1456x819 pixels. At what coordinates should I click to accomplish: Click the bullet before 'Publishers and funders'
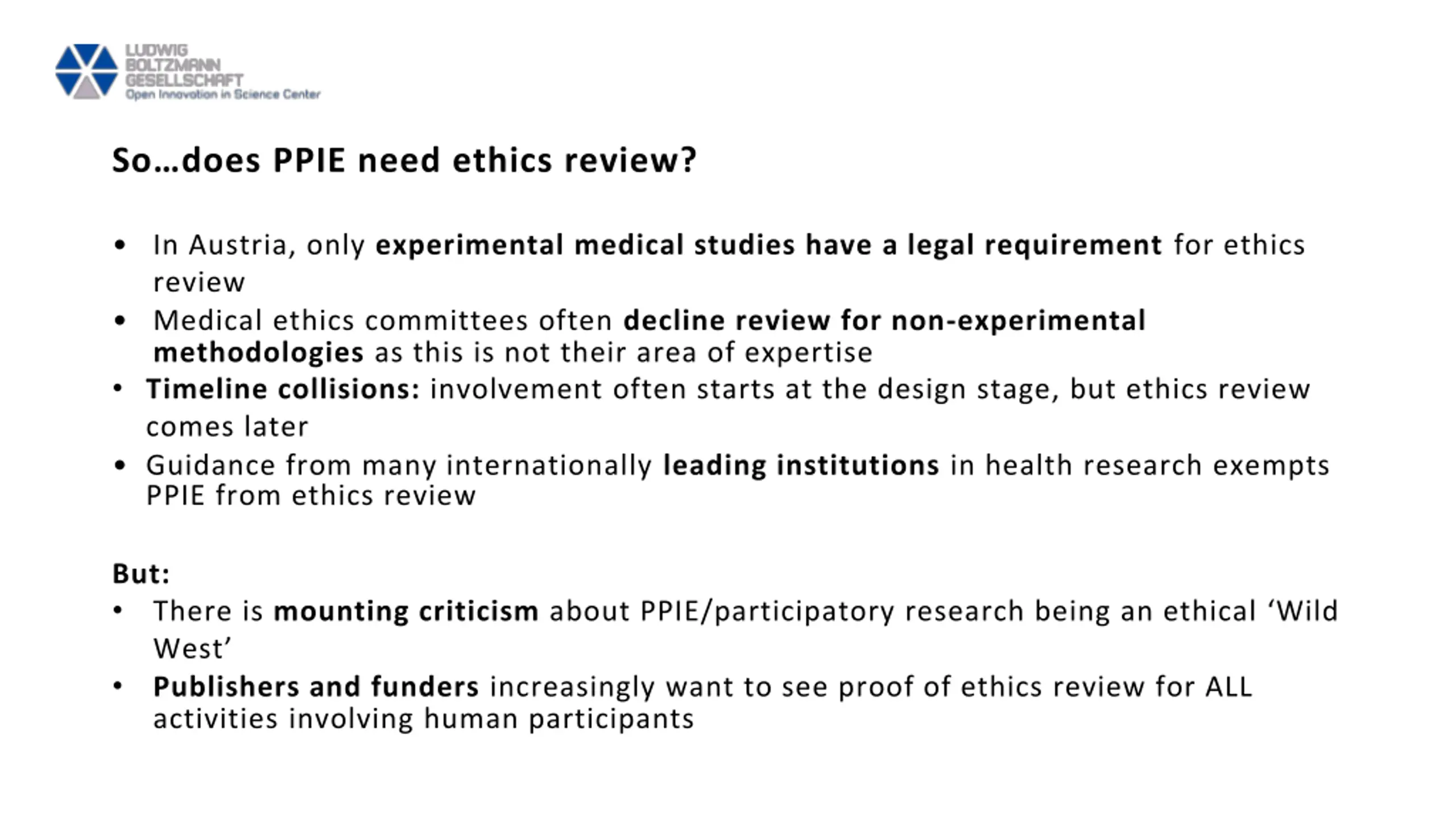point(118,686)
